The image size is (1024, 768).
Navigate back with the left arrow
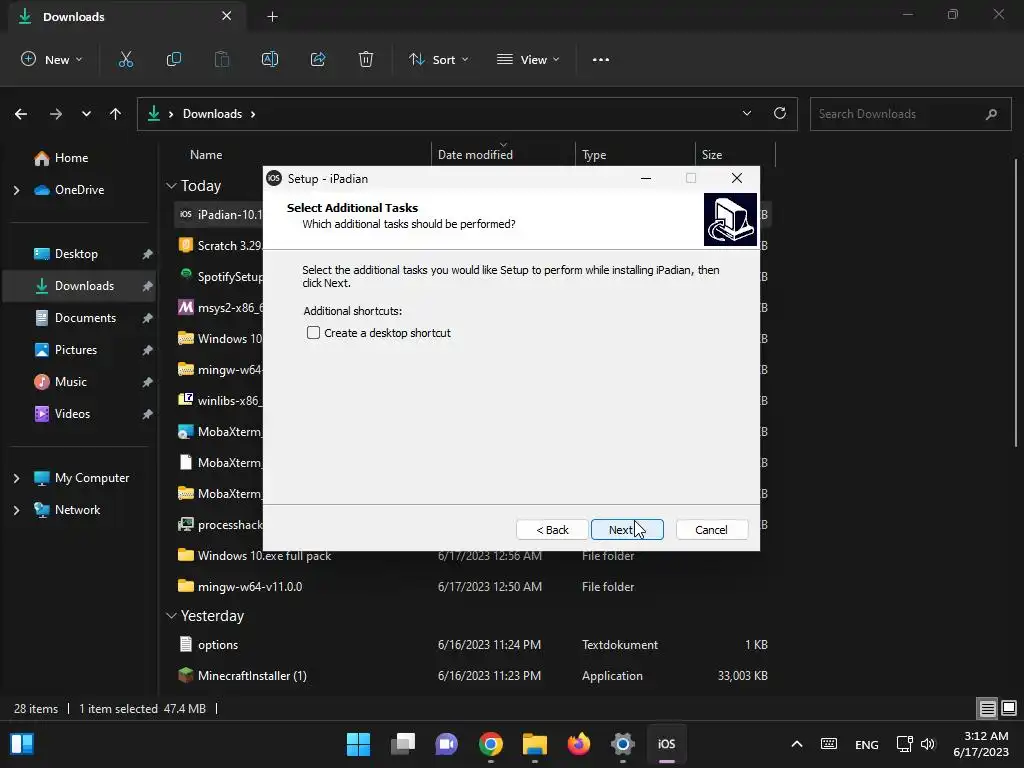point(21,114)
